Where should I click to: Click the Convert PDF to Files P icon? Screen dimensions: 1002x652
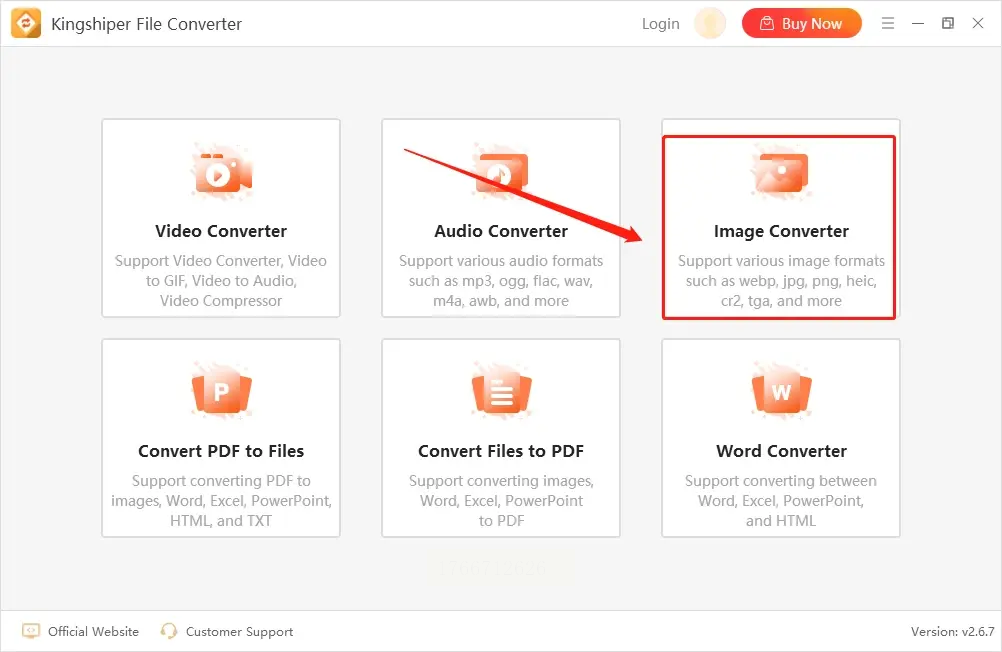pos(222,391)
